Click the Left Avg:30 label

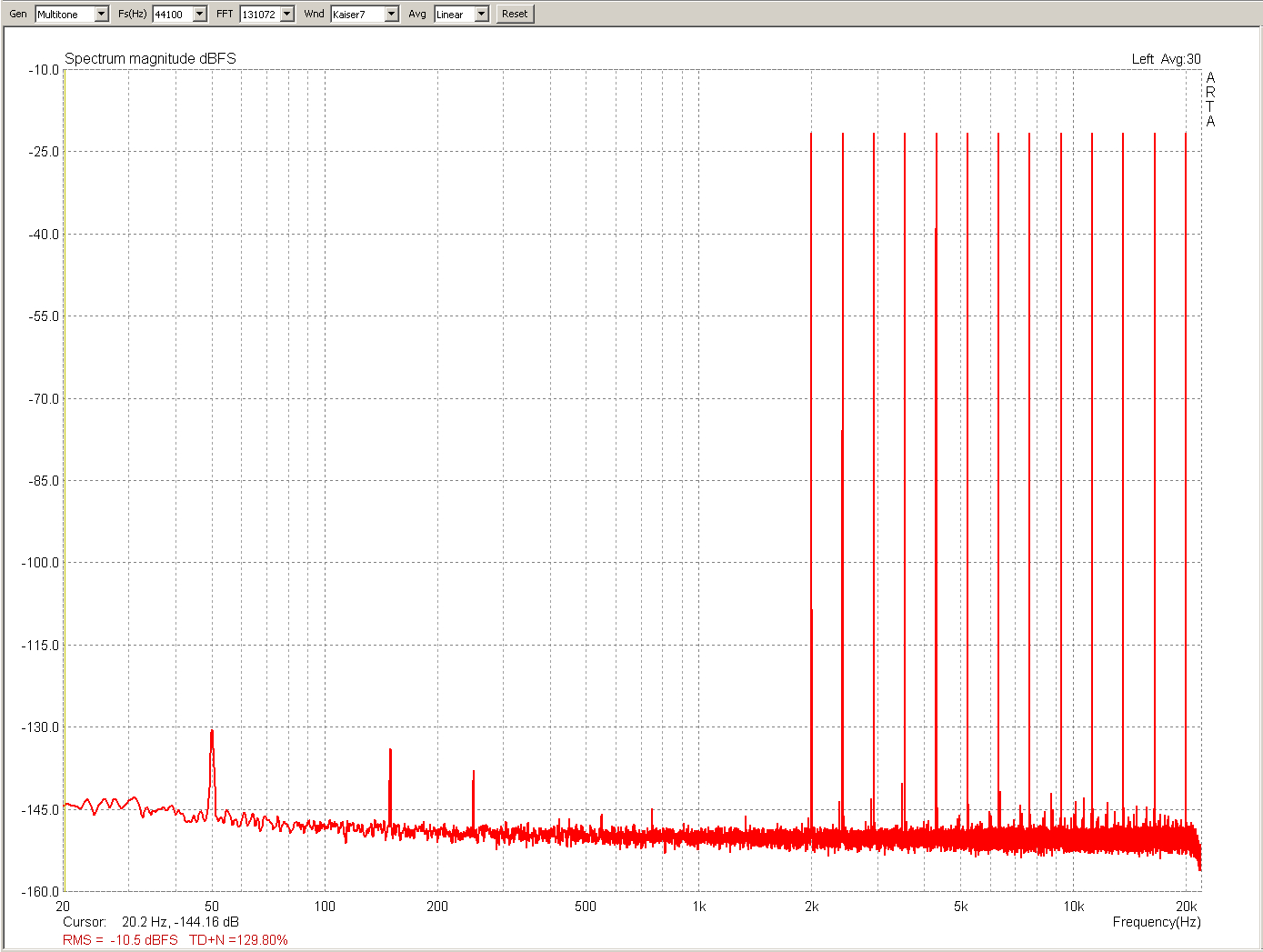pos(1166,59)
